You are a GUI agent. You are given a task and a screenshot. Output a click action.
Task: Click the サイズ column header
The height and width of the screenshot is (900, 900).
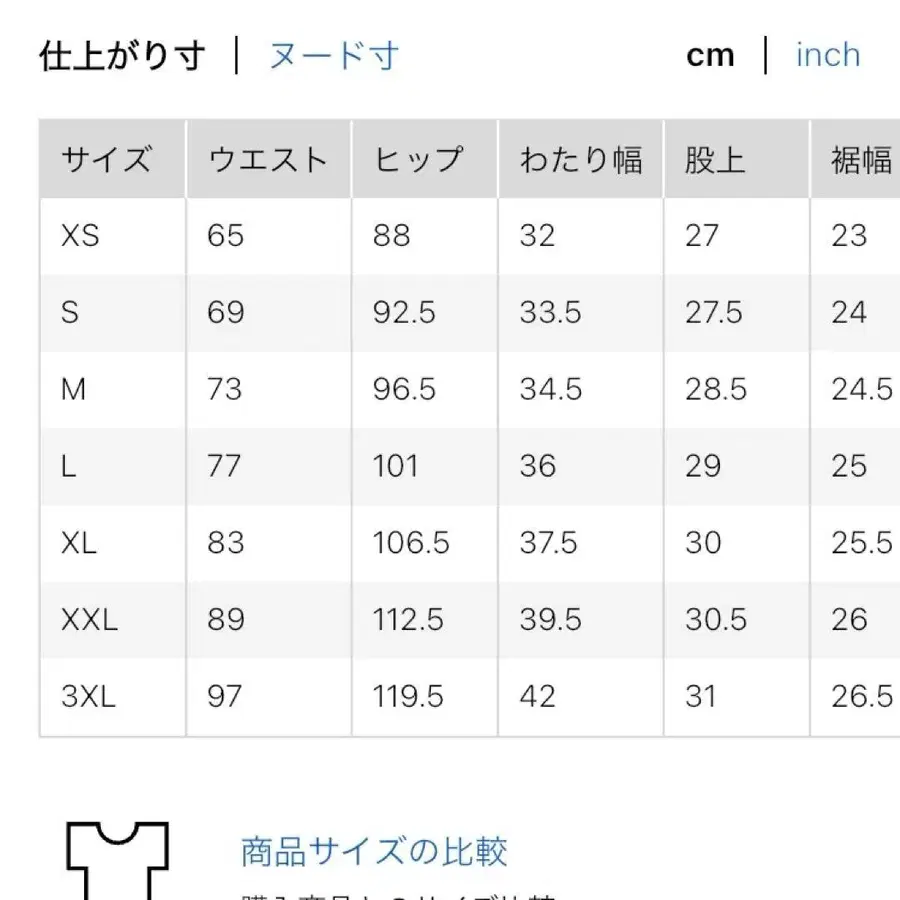[x=108, y=157]
